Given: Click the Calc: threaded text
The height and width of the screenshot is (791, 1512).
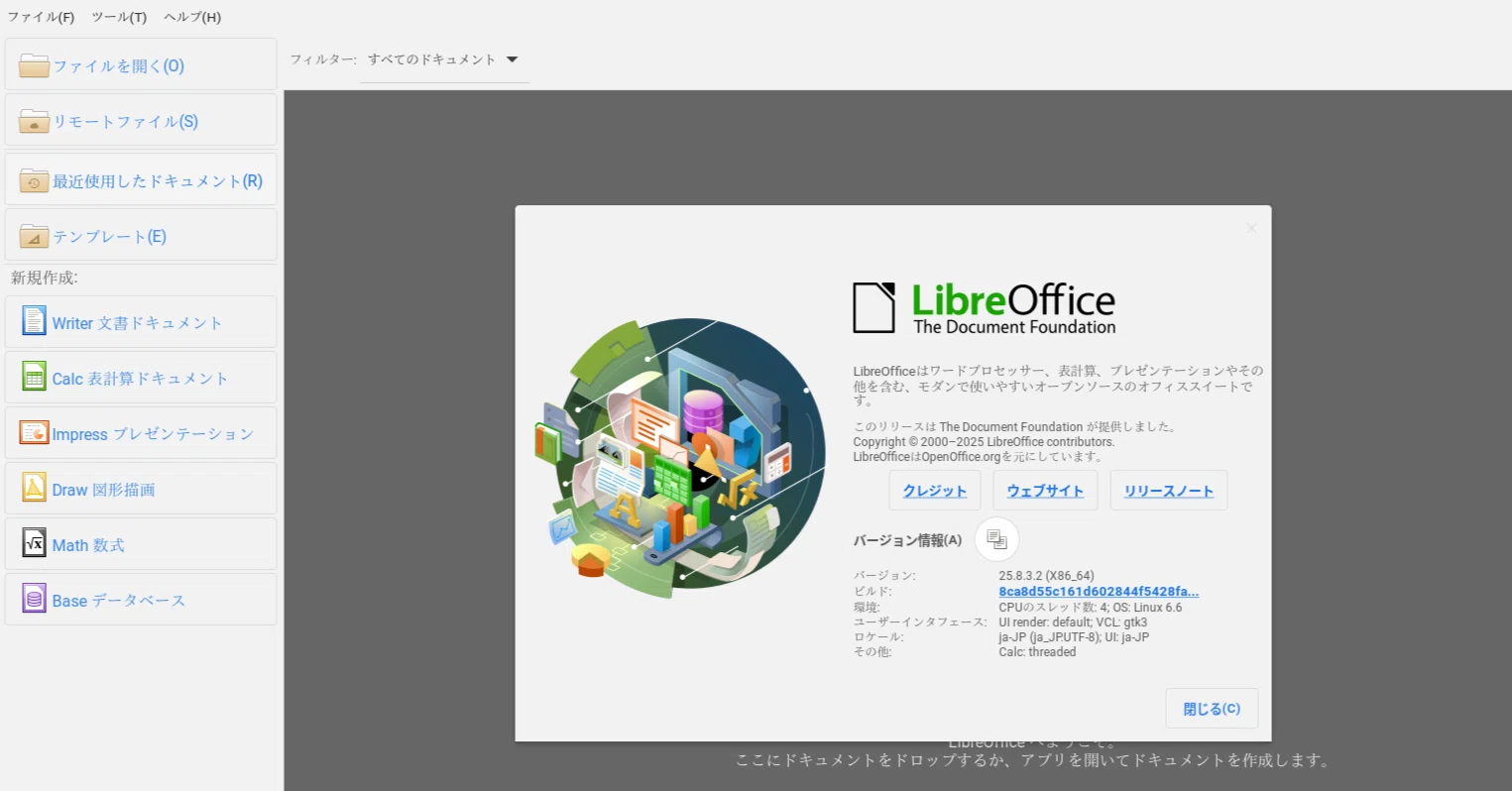Looking at the screenshot, I should 1037,652.
